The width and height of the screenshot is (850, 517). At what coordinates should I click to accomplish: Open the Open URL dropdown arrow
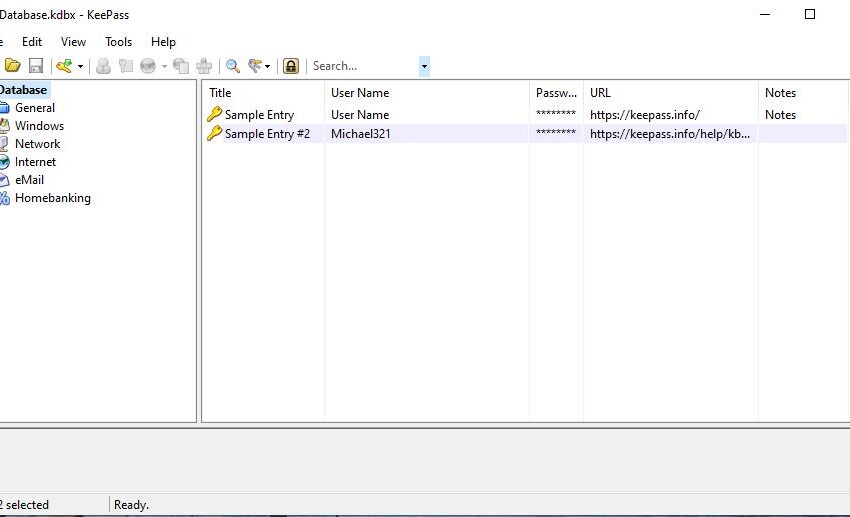click(x=164, y=66)
